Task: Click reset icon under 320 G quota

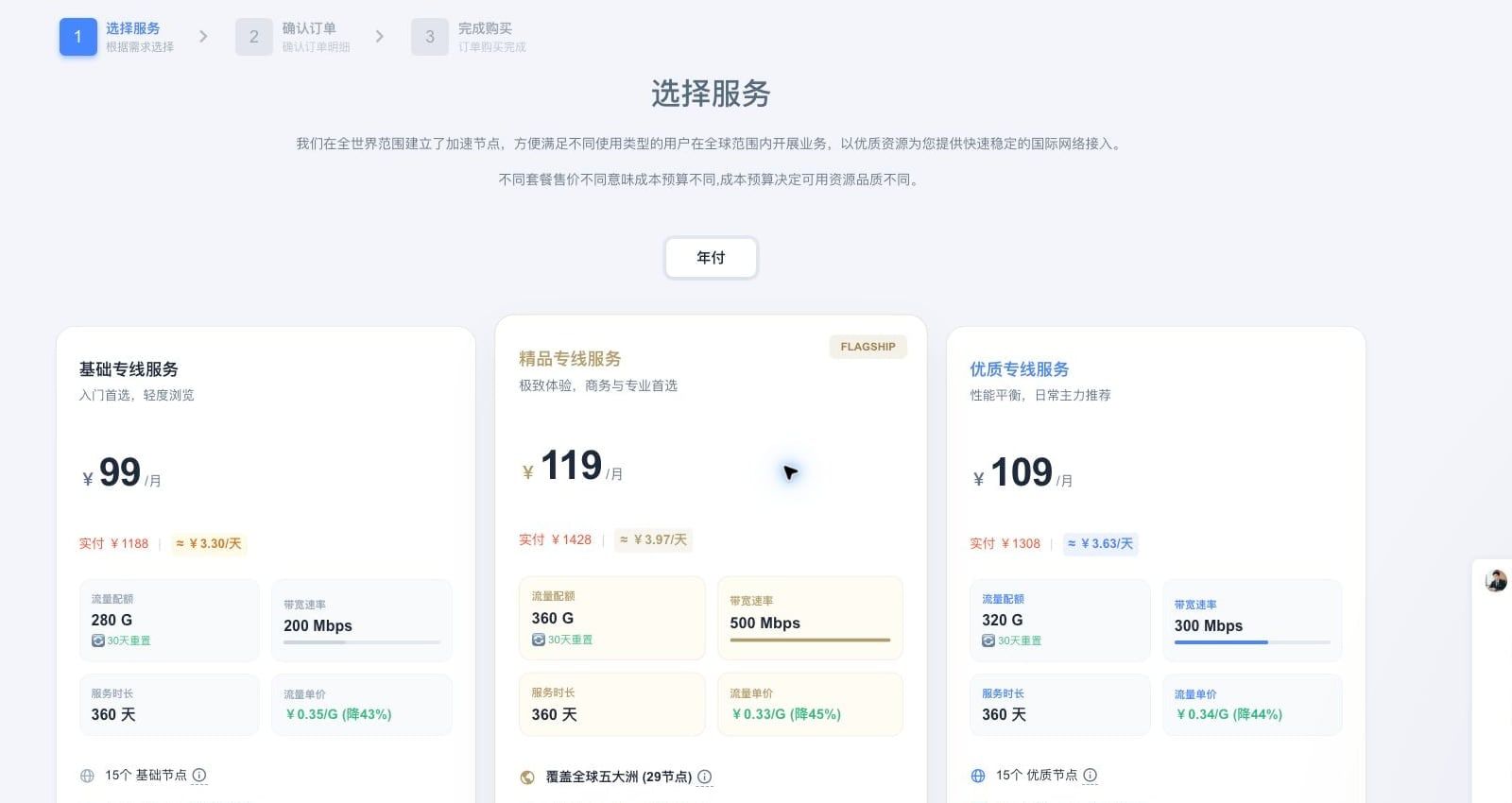Action: click(x=988, y=641)
